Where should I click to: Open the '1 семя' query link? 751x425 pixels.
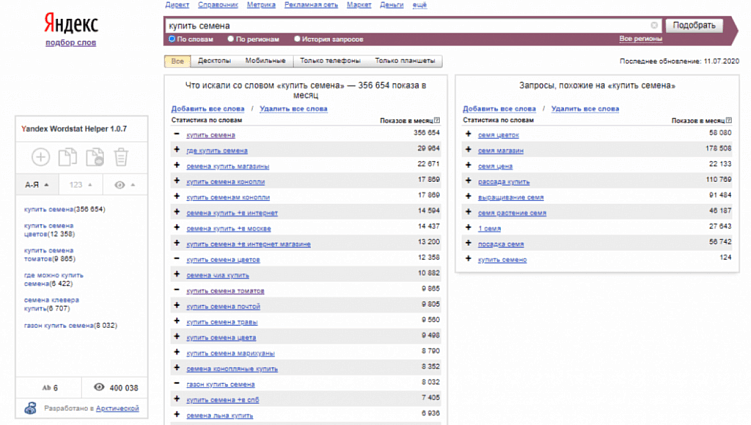pyautogui.click(x=489, y=229)
